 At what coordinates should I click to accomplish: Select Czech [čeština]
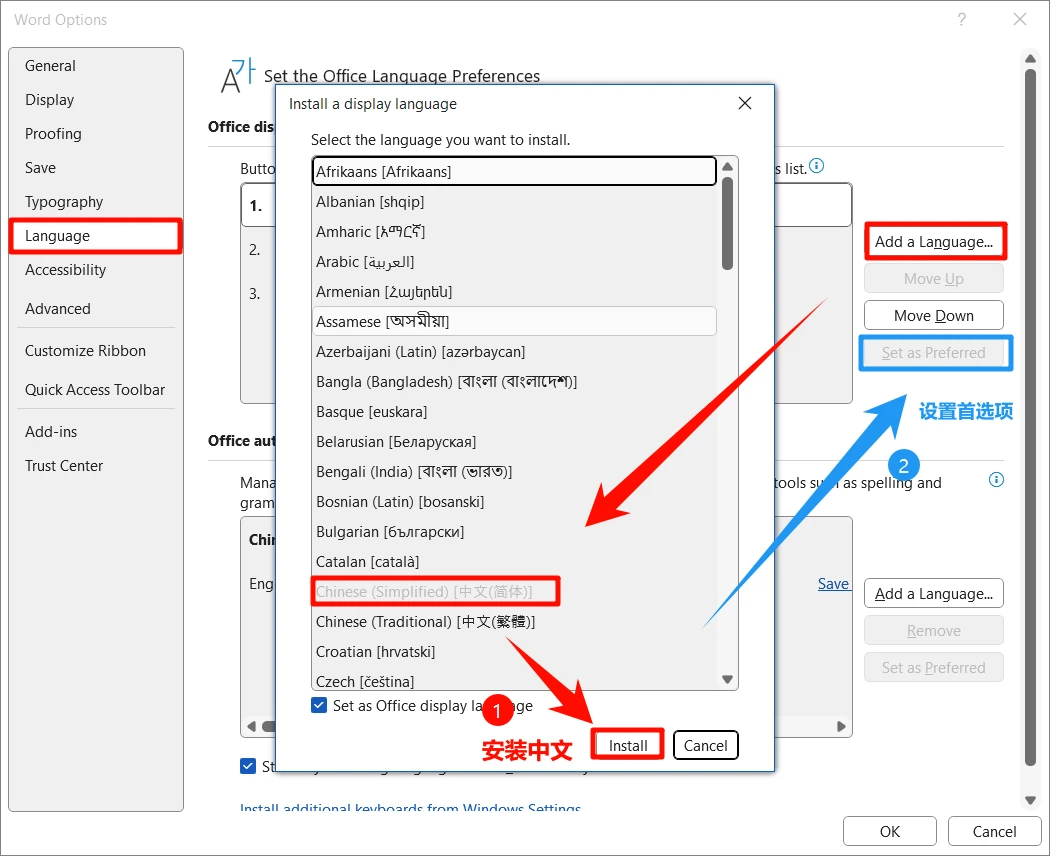(x=514, y=681)
